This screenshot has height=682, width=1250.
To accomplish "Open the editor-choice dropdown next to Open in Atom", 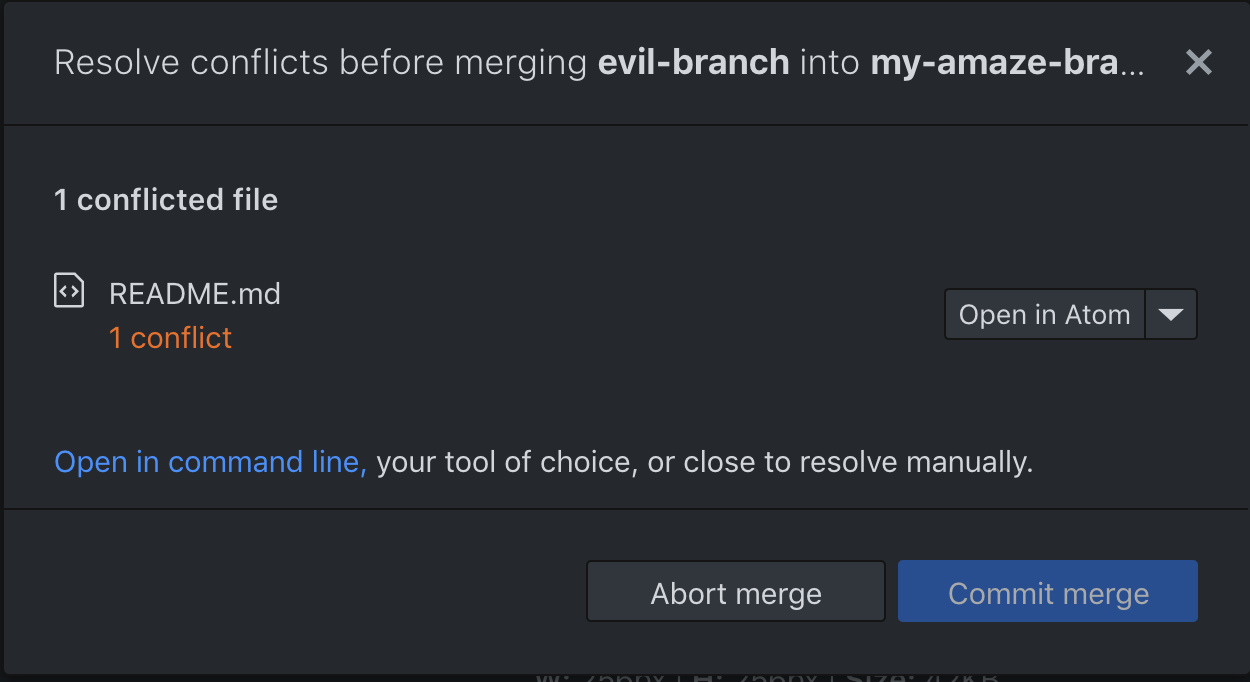I will (1171, 313).
